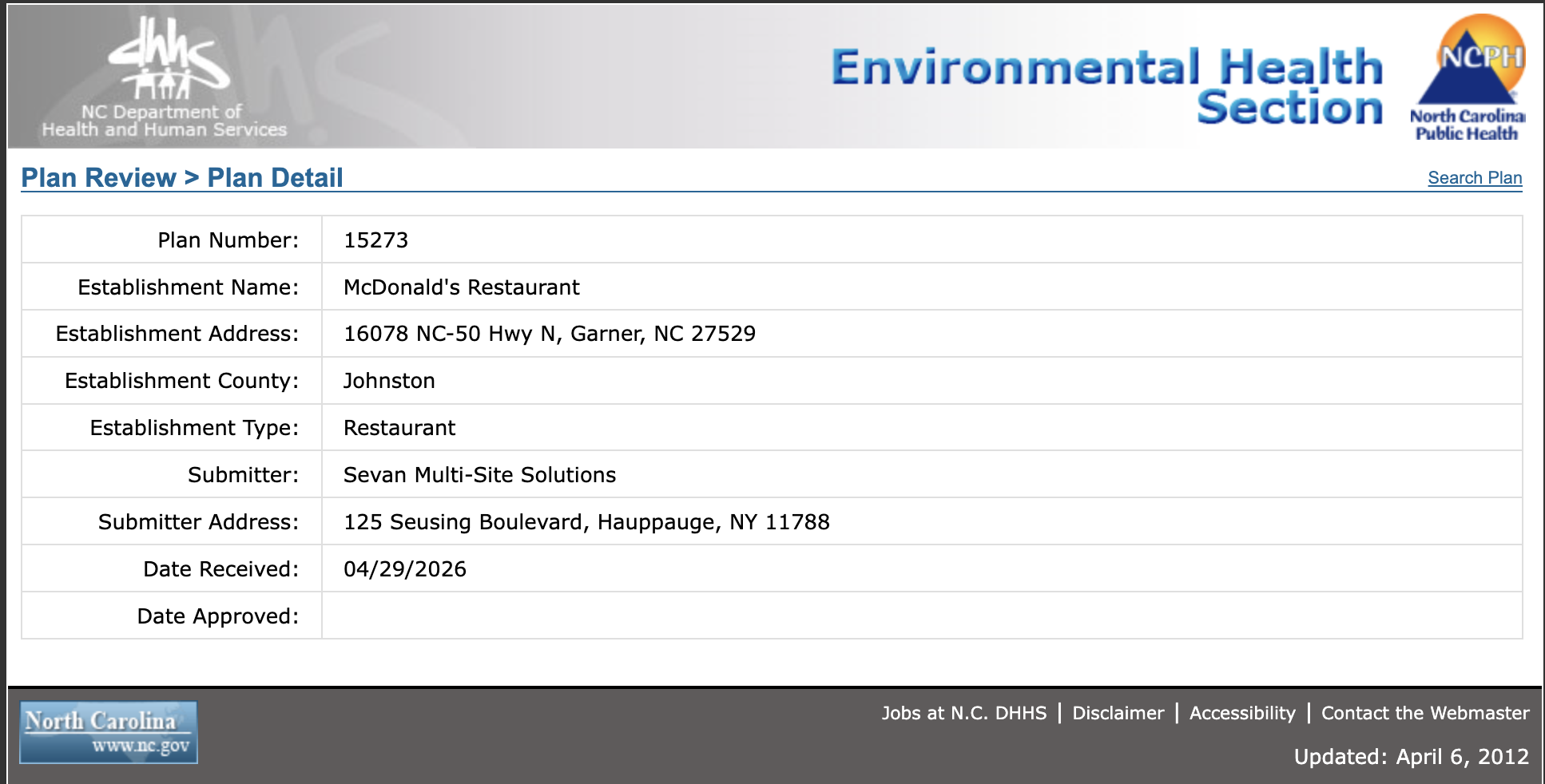This screenshot has height=784, width=1545.
Task: Click the Plan Detail heading
Action: [x=275, y=177]
